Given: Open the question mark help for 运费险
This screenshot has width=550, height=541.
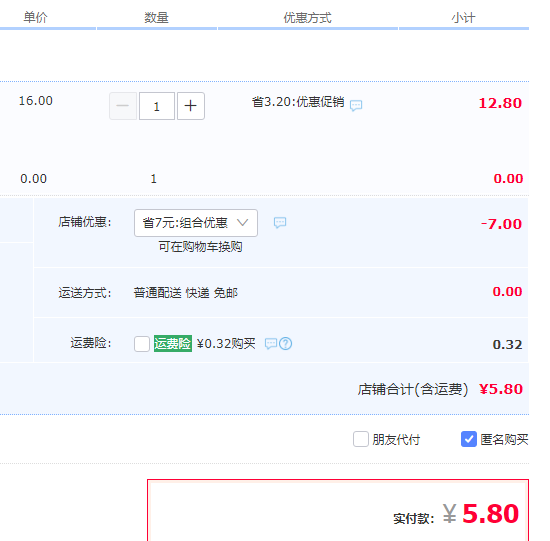Looking at the screenshot, I should pos(286,343).
